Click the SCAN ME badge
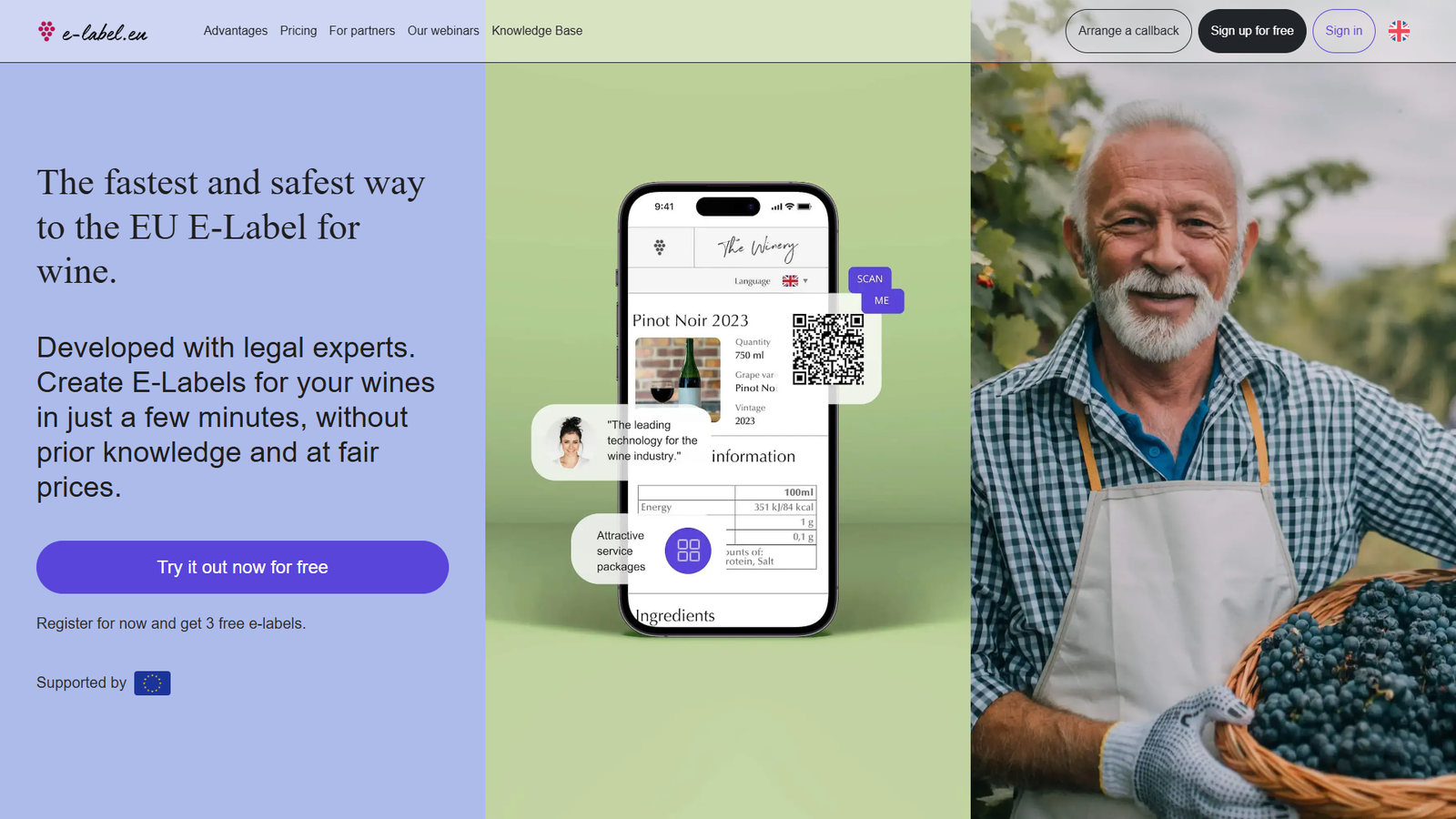Viewport: 1456px width, 819px height. coord(875,289)
